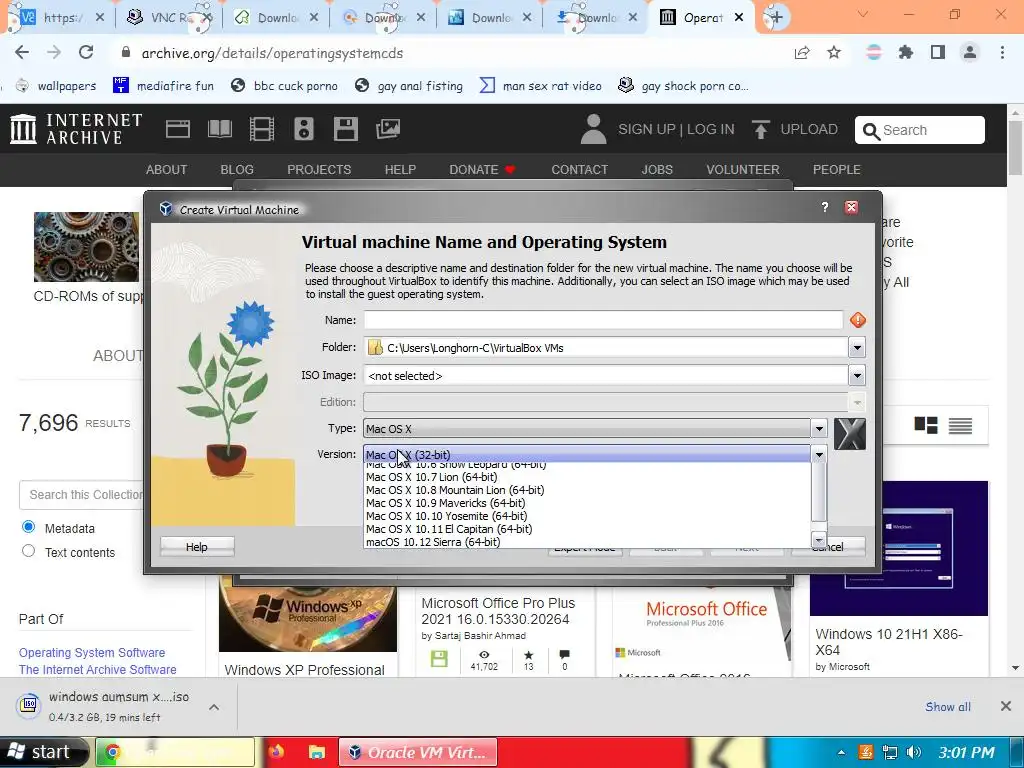This screenshot has width=1024, height=768.
Task: Click the Mac OS X type logo icon
Action: point(850,434)
